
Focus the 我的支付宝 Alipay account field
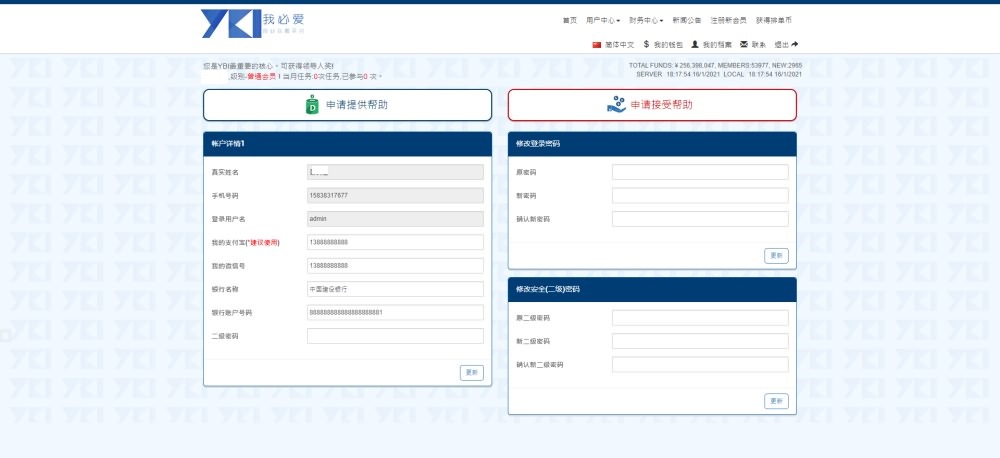[395, 242]
